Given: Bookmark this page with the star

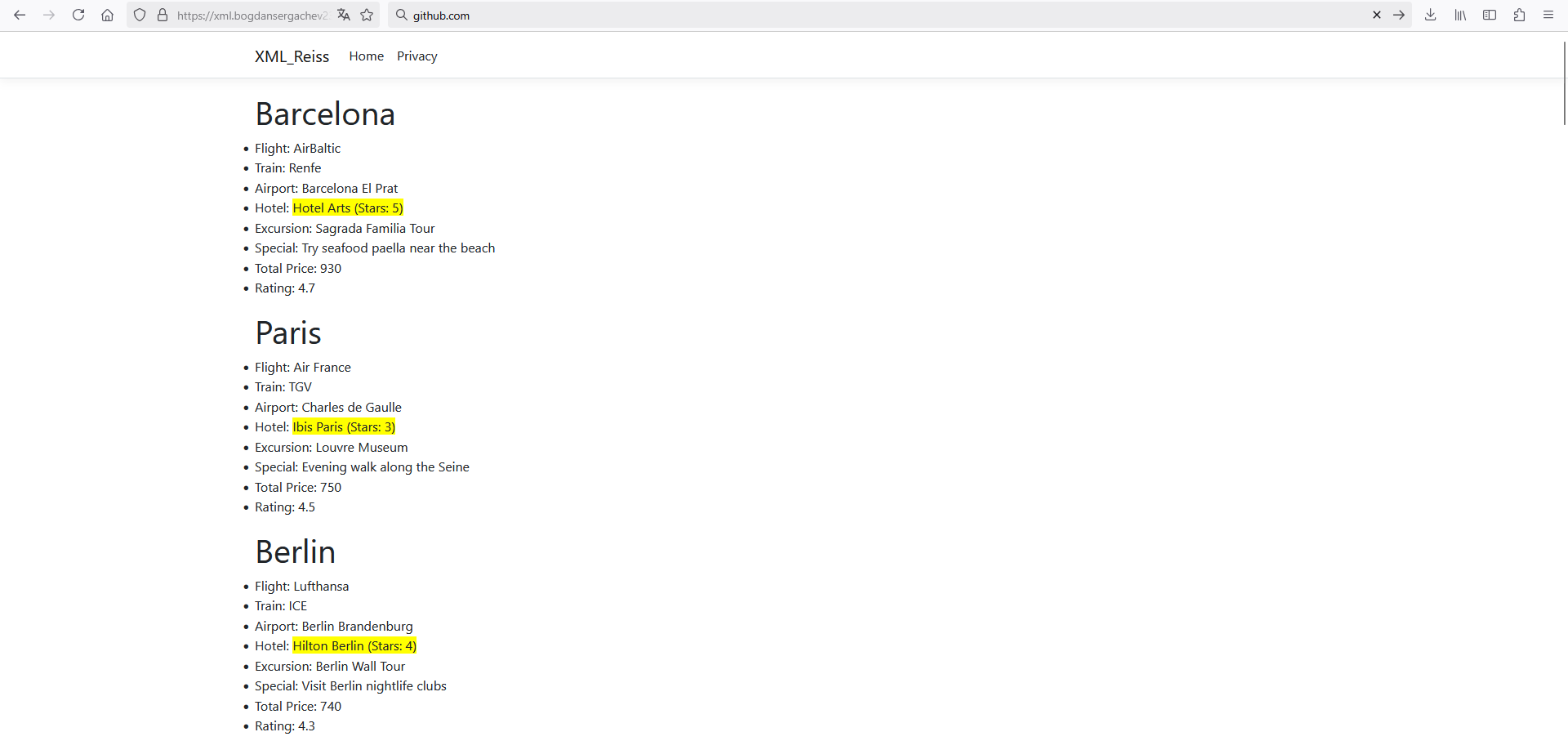Looking at the screenshot, I should pos(367,16).
